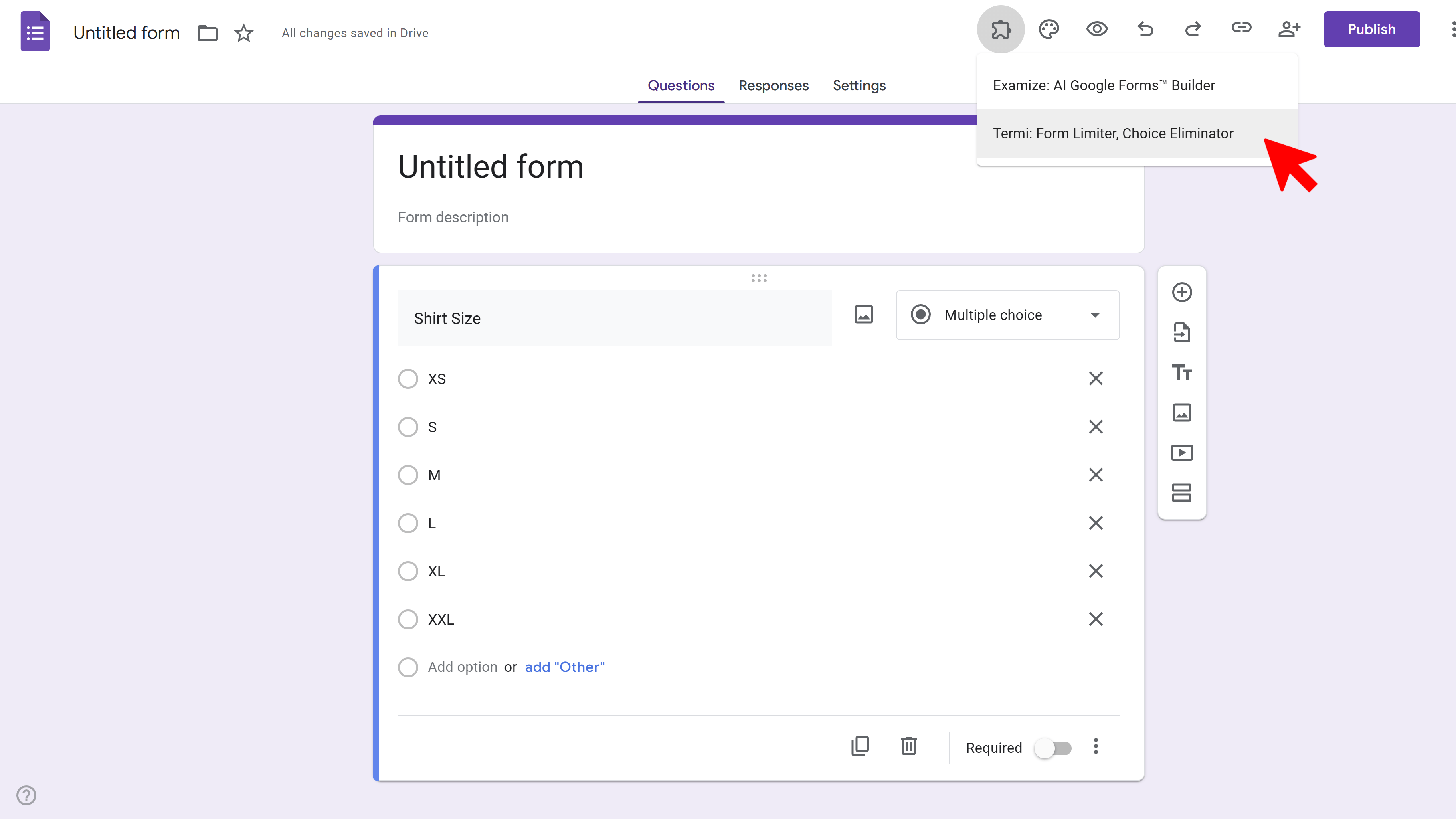Select Termi: Form Limiter, Choice Eliminator add-on
This screenshot has height=819, width=1456.
[x=1113, y=133]
